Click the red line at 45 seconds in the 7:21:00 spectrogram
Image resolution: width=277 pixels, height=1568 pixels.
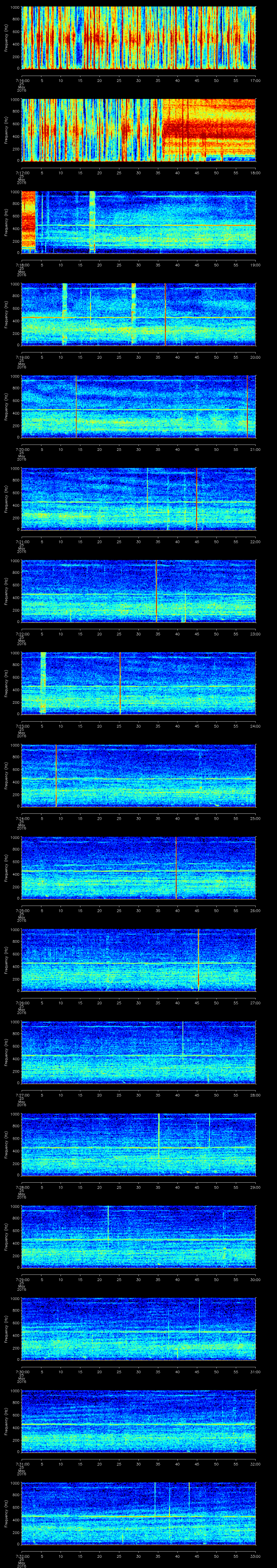click(x=197, y=499)
